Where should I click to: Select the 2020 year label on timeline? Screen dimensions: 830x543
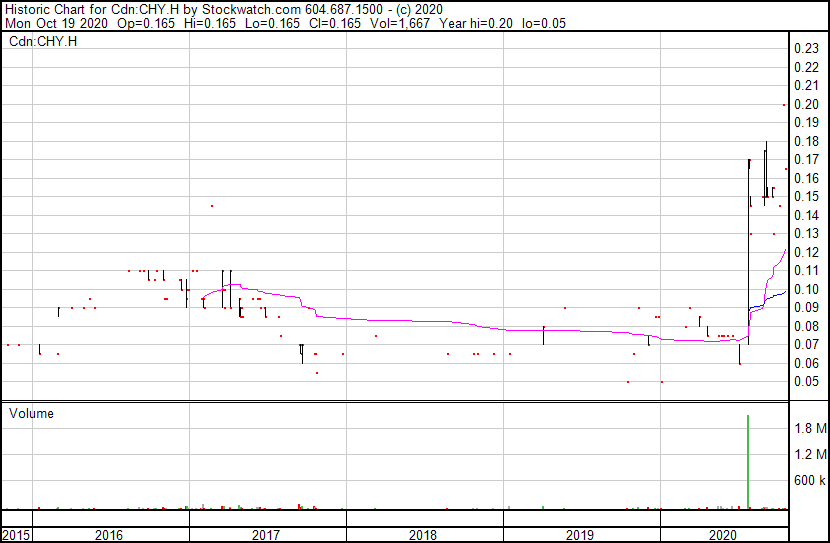coord(722,535)
